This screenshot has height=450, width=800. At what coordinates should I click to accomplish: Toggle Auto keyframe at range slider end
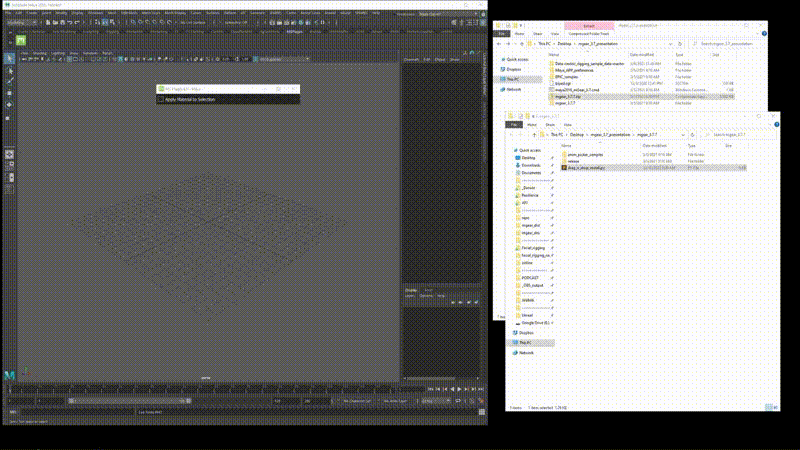472,401
